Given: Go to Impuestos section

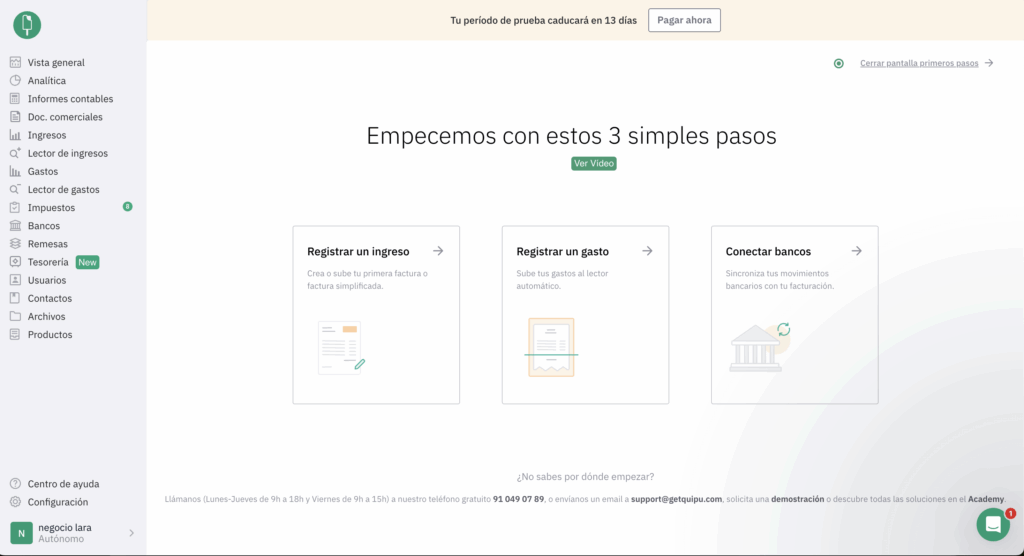Looking at the screenshot, I should (51, 208).
